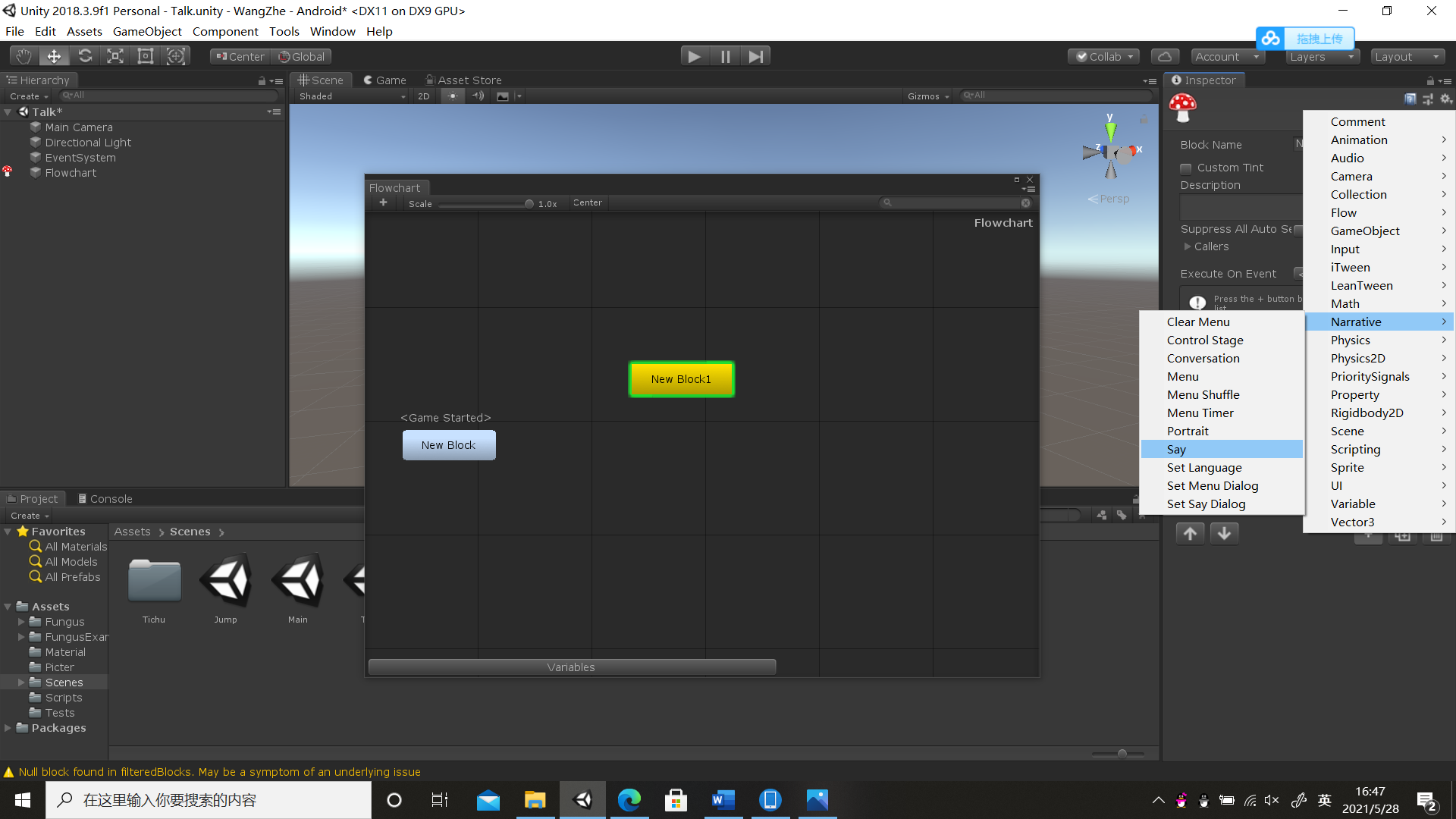This screenshot has height=819, width=1456.
Task: Toggle scene lighting icon
Action: coord(453,96)
